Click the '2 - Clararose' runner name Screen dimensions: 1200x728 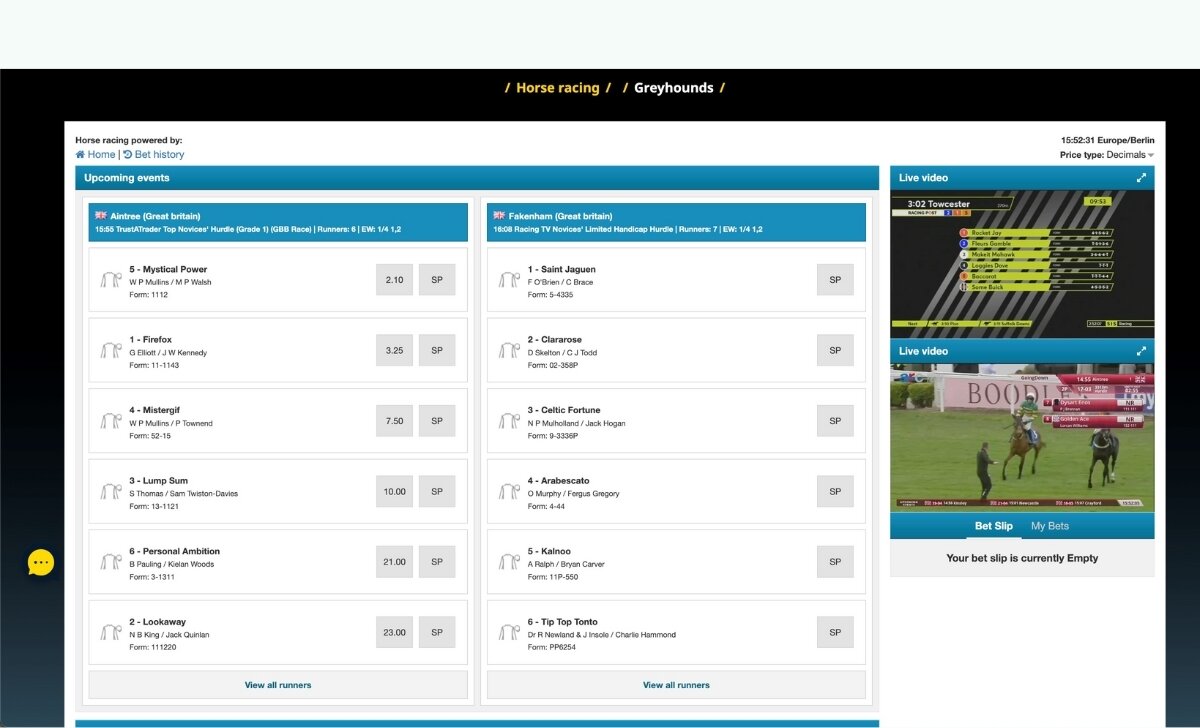(555, 340)
